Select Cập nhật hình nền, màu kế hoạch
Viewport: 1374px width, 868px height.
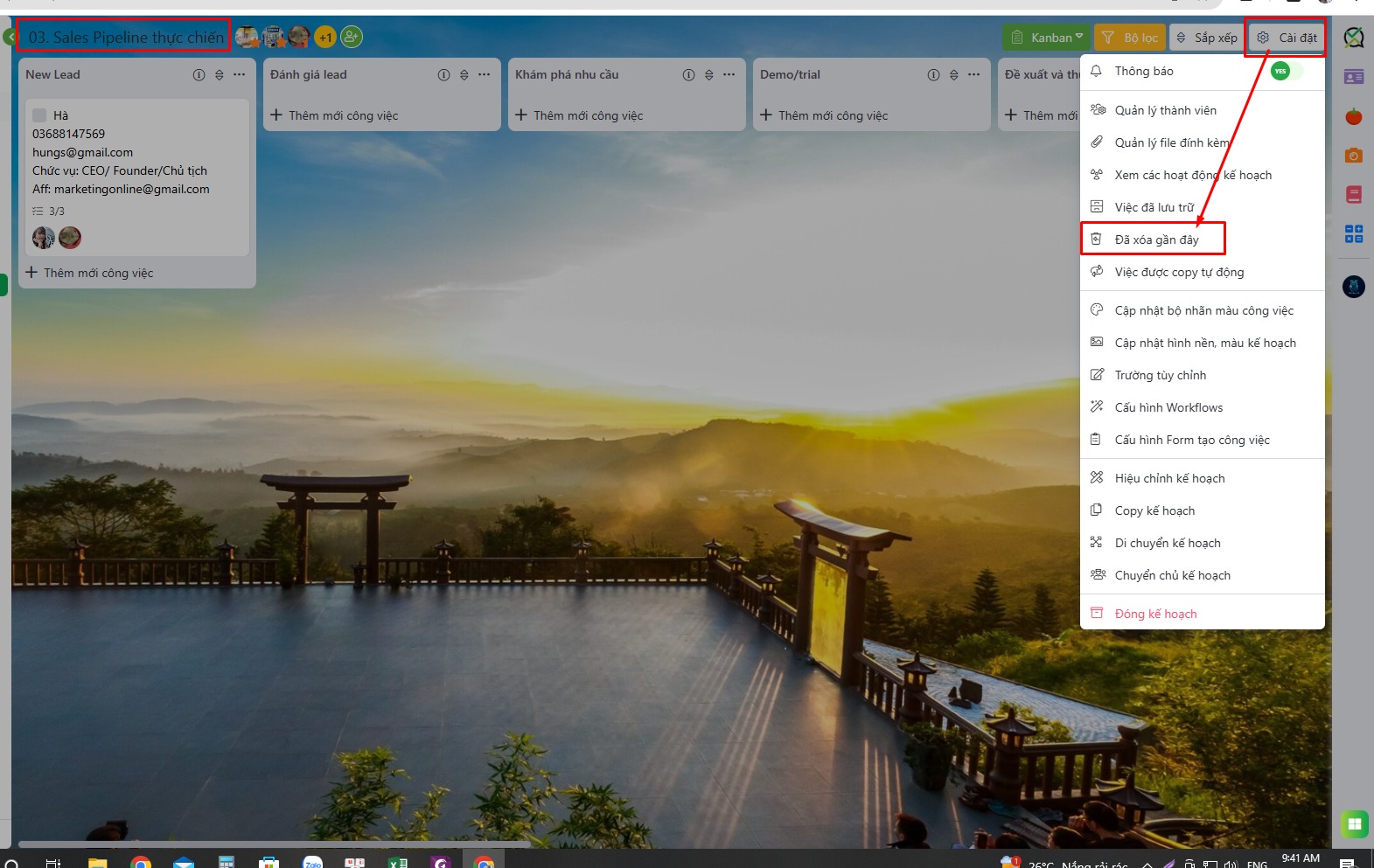[x=1203, y=343]
